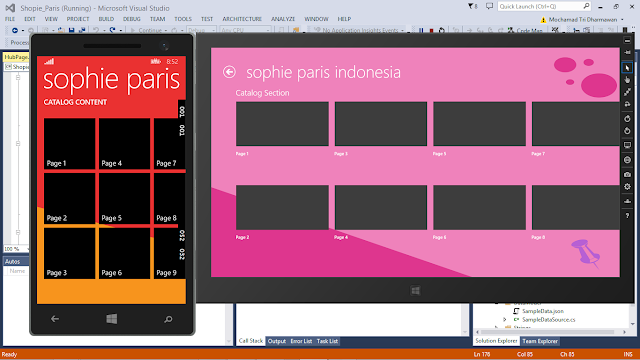Tap Page 9 tile in phone emulator
This screenshot has width=640, height=360.
pyautogui.click(x=169, y=253)
